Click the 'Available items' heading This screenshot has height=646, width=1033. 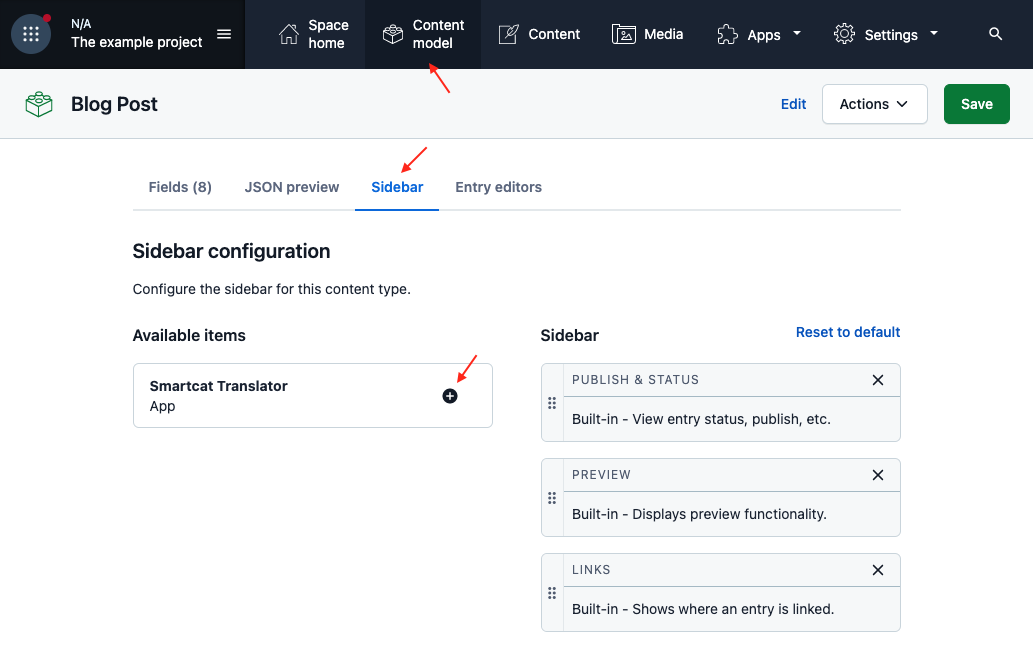click(189, 335)
